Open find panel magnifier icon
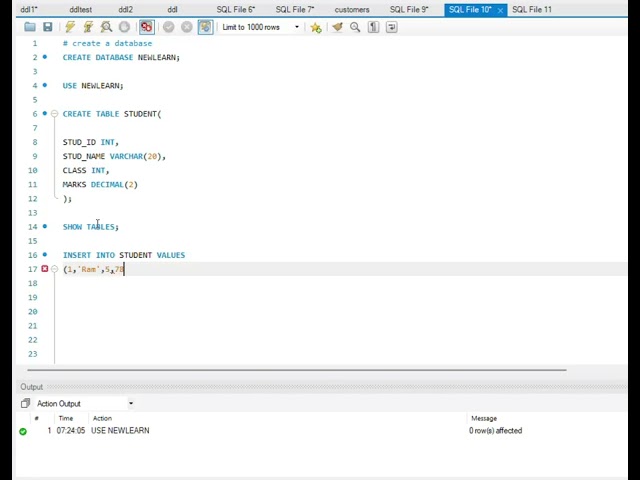640x480 pixels. click(355, 27)
